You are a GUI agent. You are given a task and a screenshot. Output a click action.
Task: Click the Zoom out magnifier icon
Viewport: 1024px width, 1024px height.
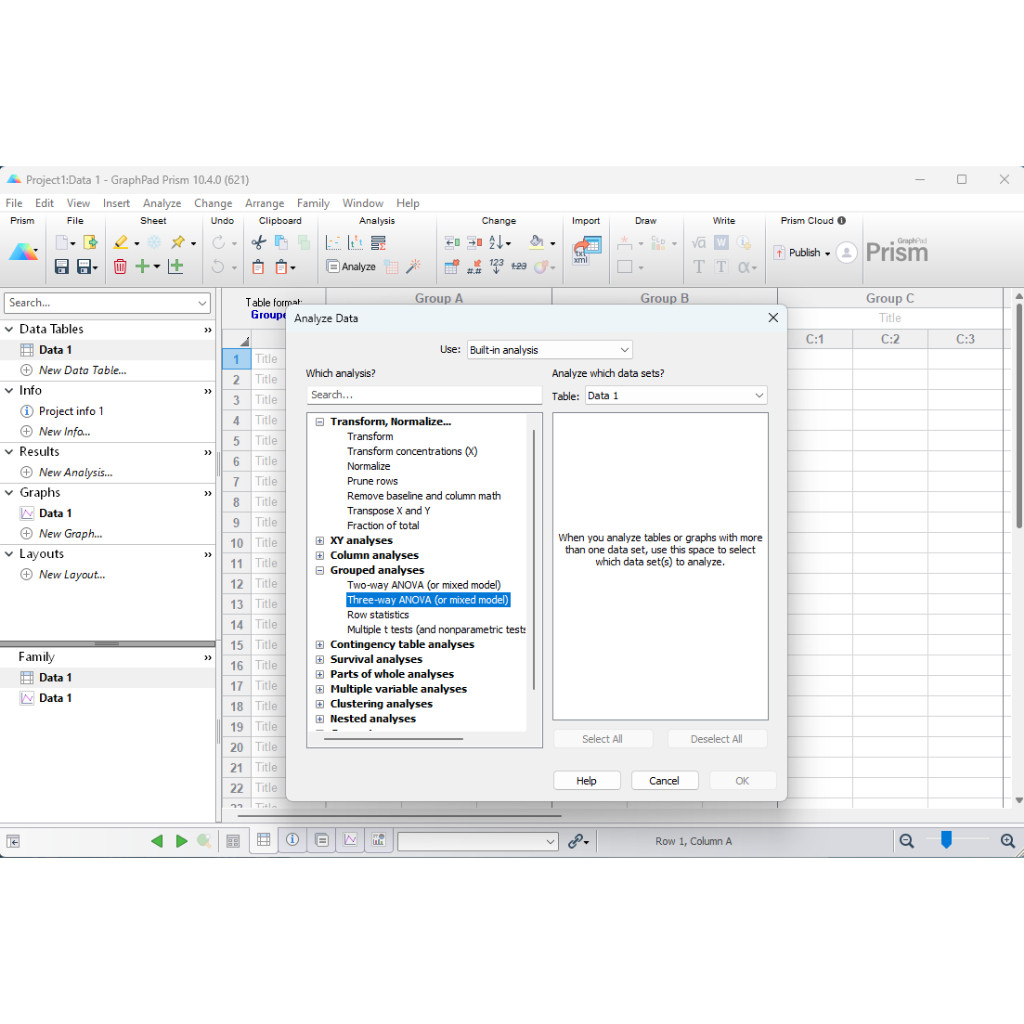(906, 841)
